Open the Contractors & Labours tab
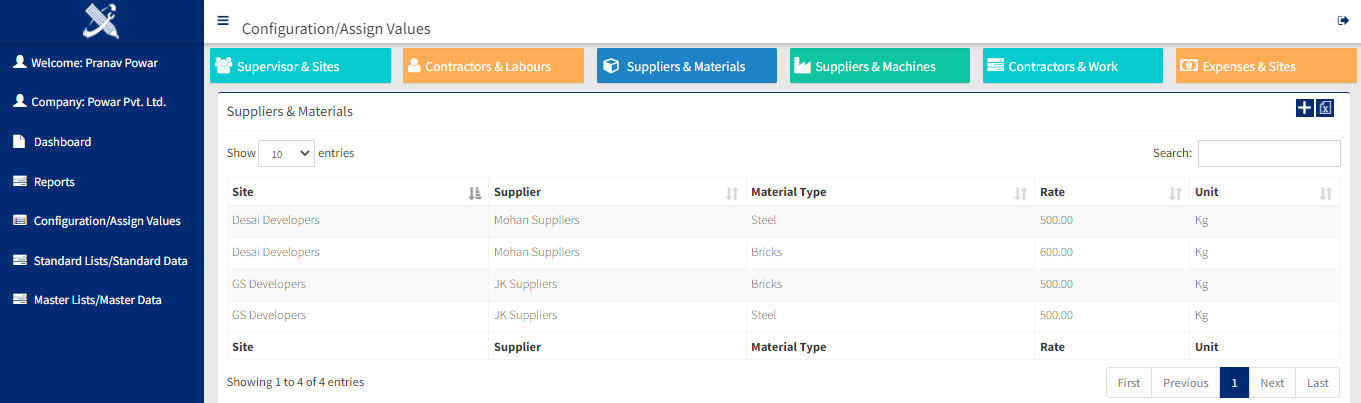The image size is (1361, 403). 493,66
